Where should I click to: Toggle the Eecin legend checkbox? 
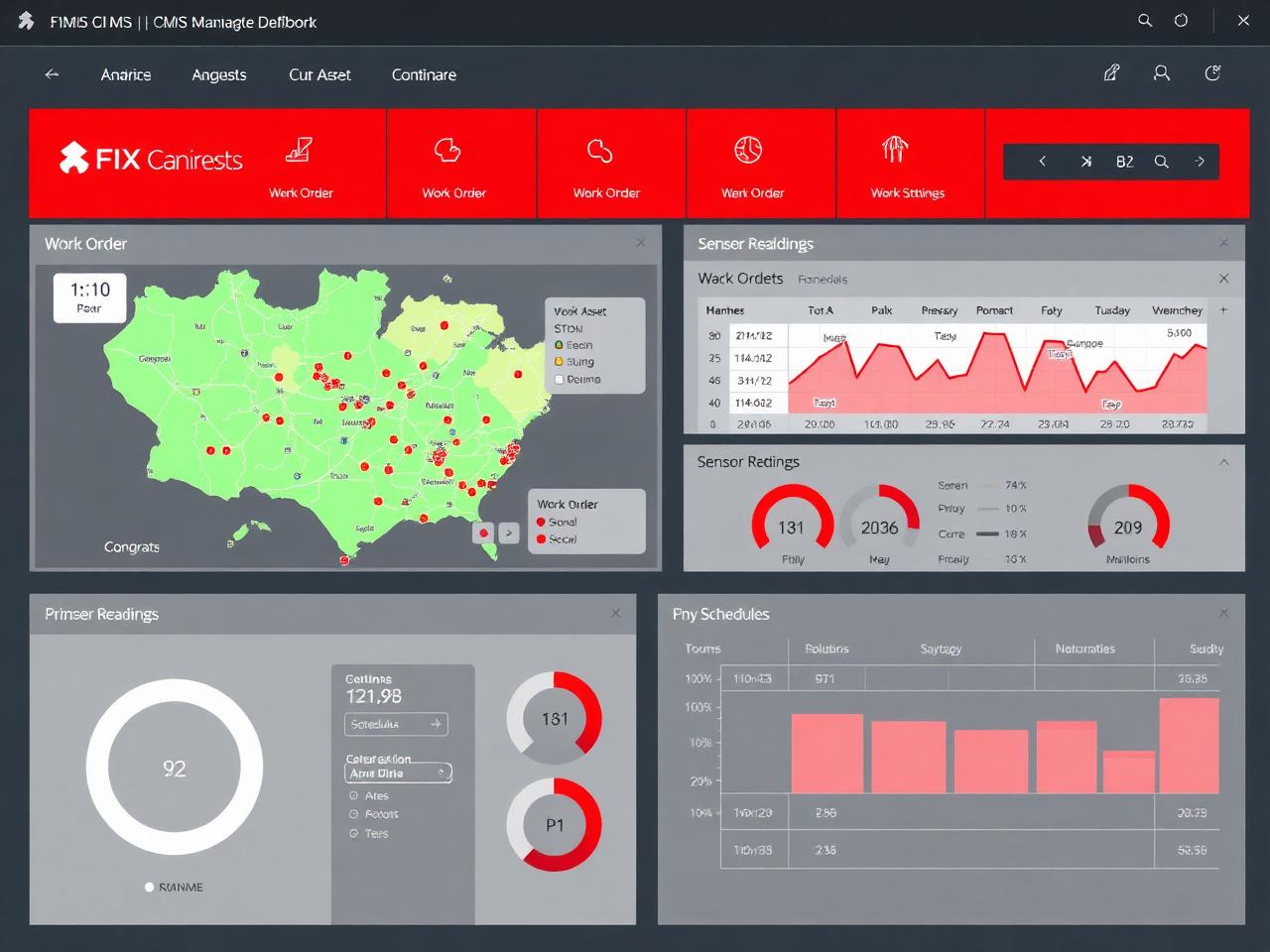[559, 345]
